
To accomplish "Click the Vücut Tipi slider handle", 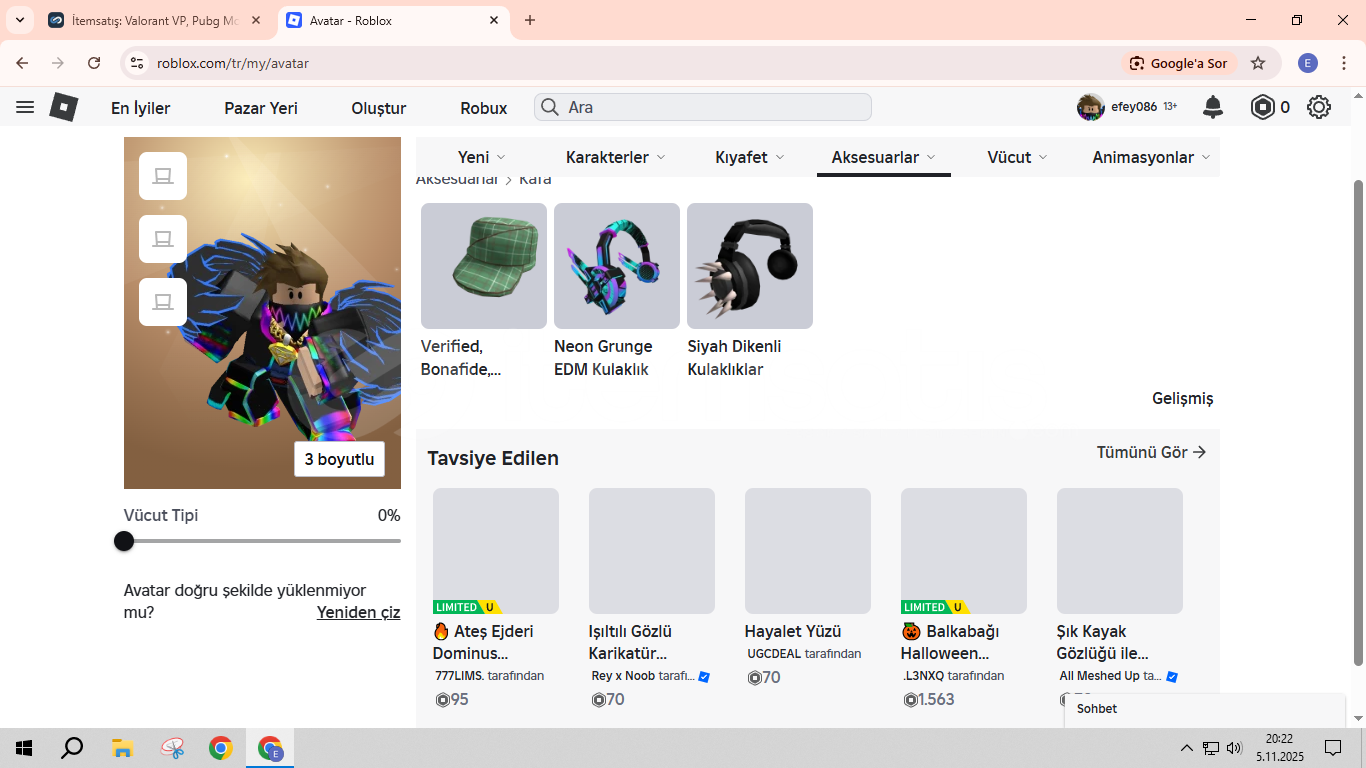I will [124, 541].
